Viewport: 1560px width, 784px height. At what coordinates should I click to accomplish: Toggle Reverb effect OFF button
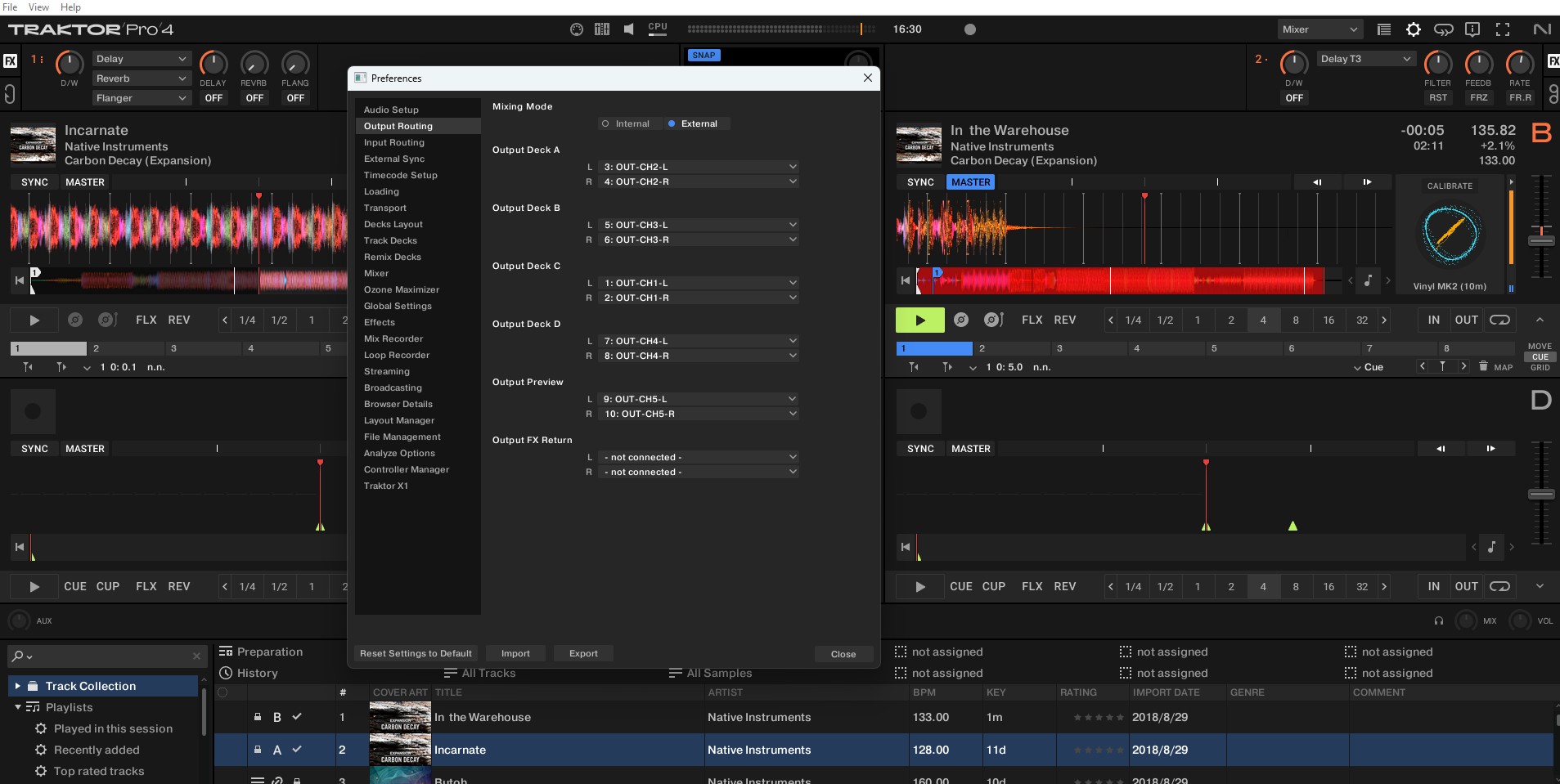point(254,98)
